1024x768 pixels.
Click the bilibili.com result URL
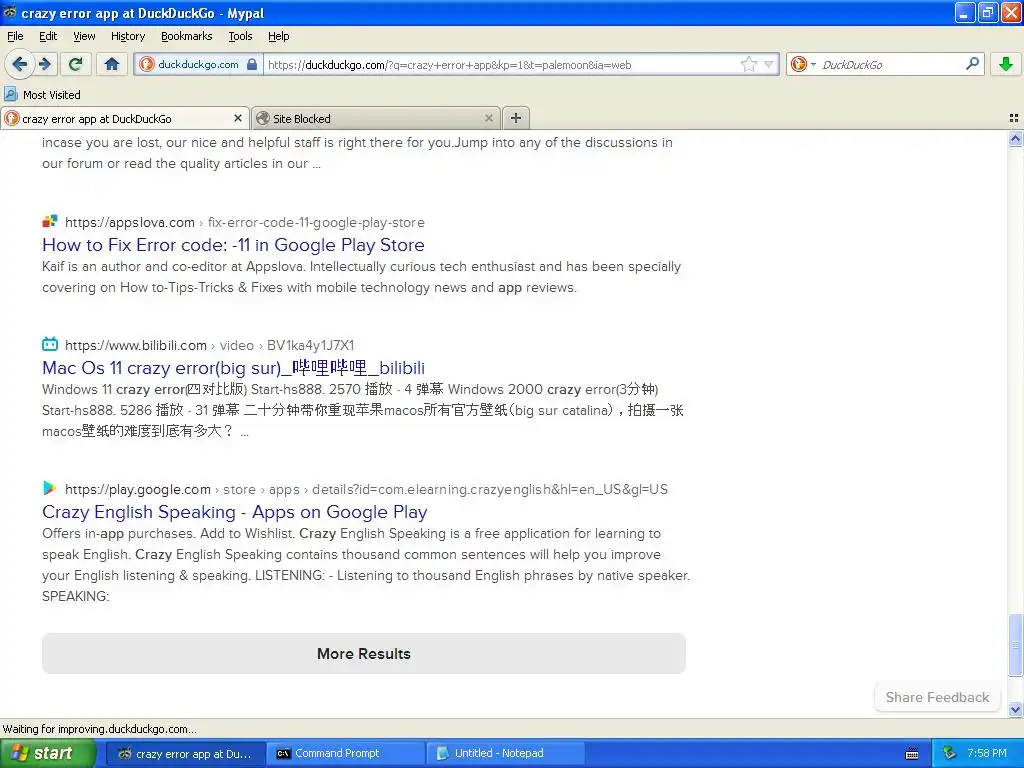(x=209, y=345)
